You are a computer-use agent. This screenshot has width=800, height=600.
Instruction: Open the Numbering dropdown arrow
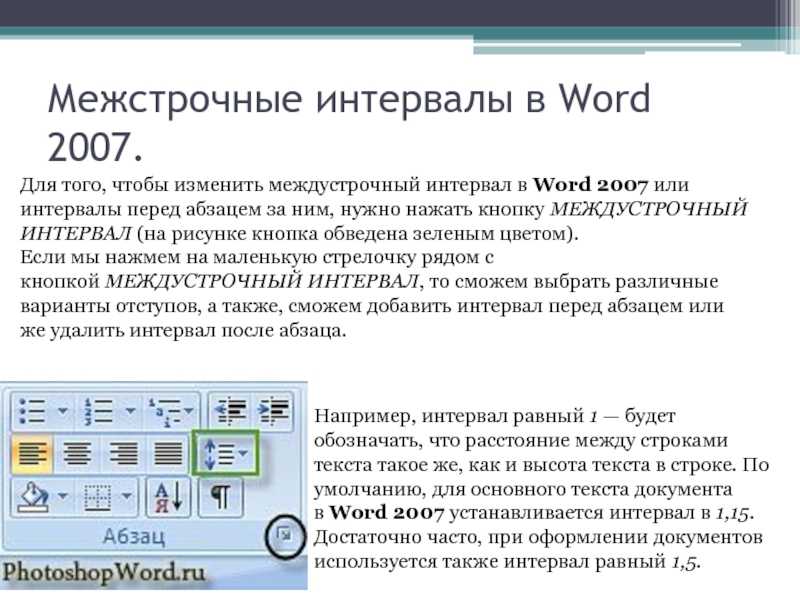[131, 411]
